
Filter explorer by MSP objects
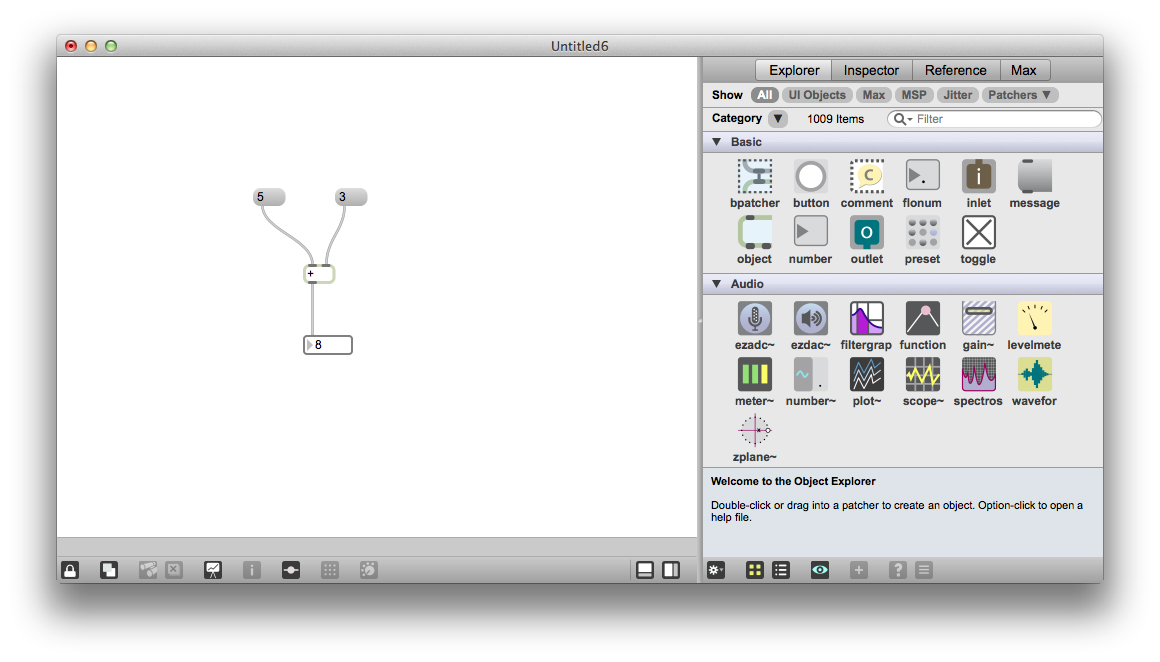point(914,95)
